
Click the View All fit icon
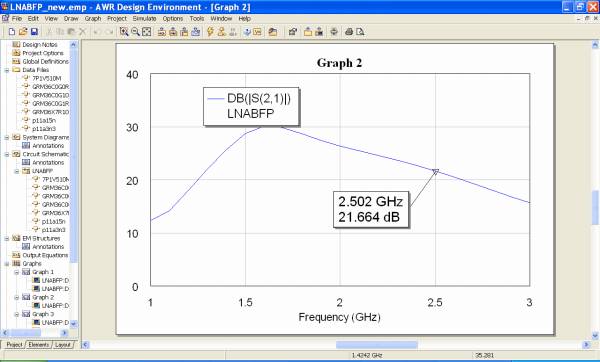pos(147,32)
